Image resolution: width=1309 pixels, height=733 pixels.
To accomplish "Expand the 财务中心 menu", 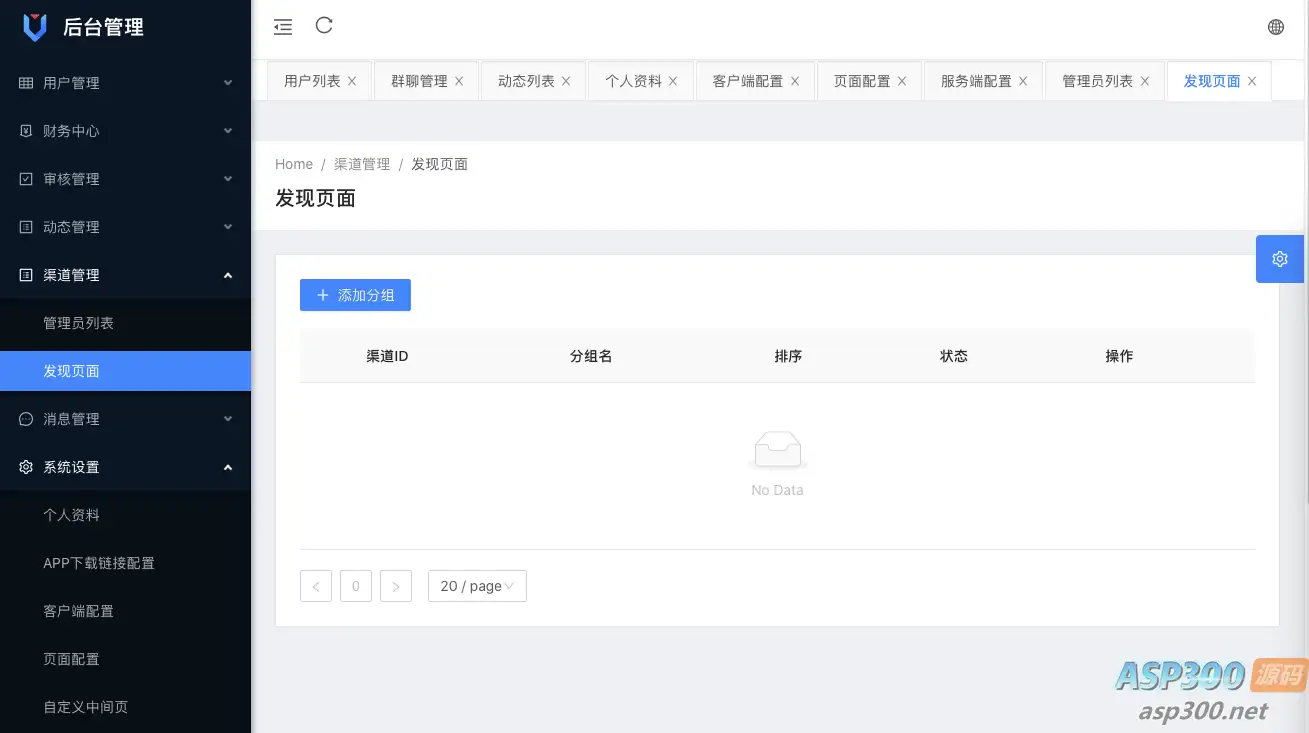I will pyautogui.click(x=228, y=131).
